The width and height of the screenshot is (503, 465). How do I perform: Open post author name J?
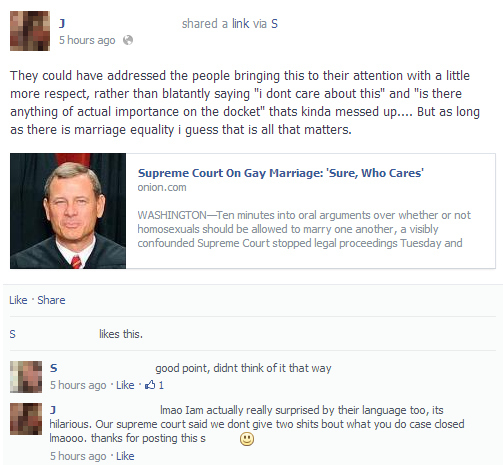click(x=62, y=24)
